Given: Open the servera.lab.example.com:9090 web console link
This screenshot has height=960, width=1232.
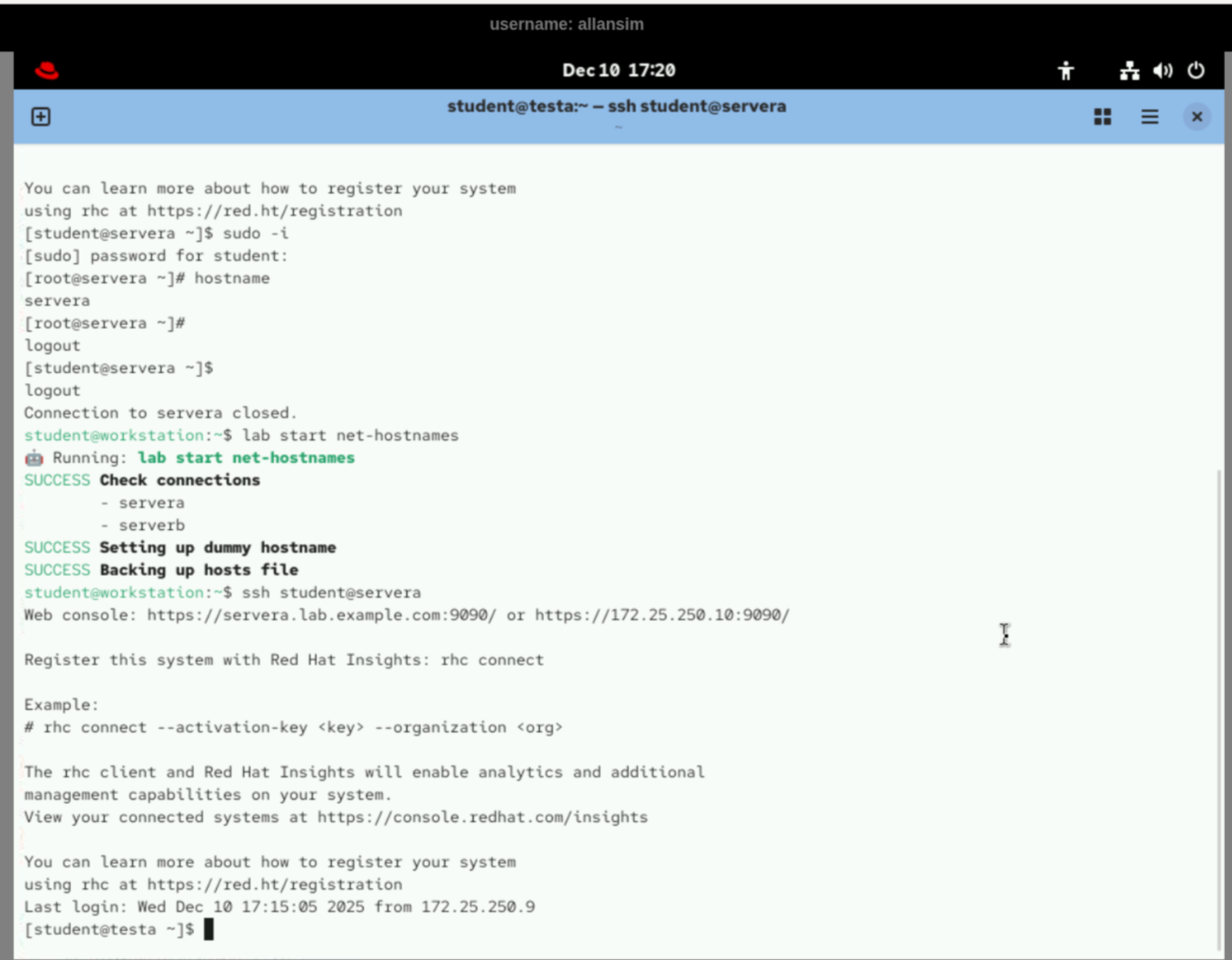Looking at the screenshot, I should coord(321,615).
